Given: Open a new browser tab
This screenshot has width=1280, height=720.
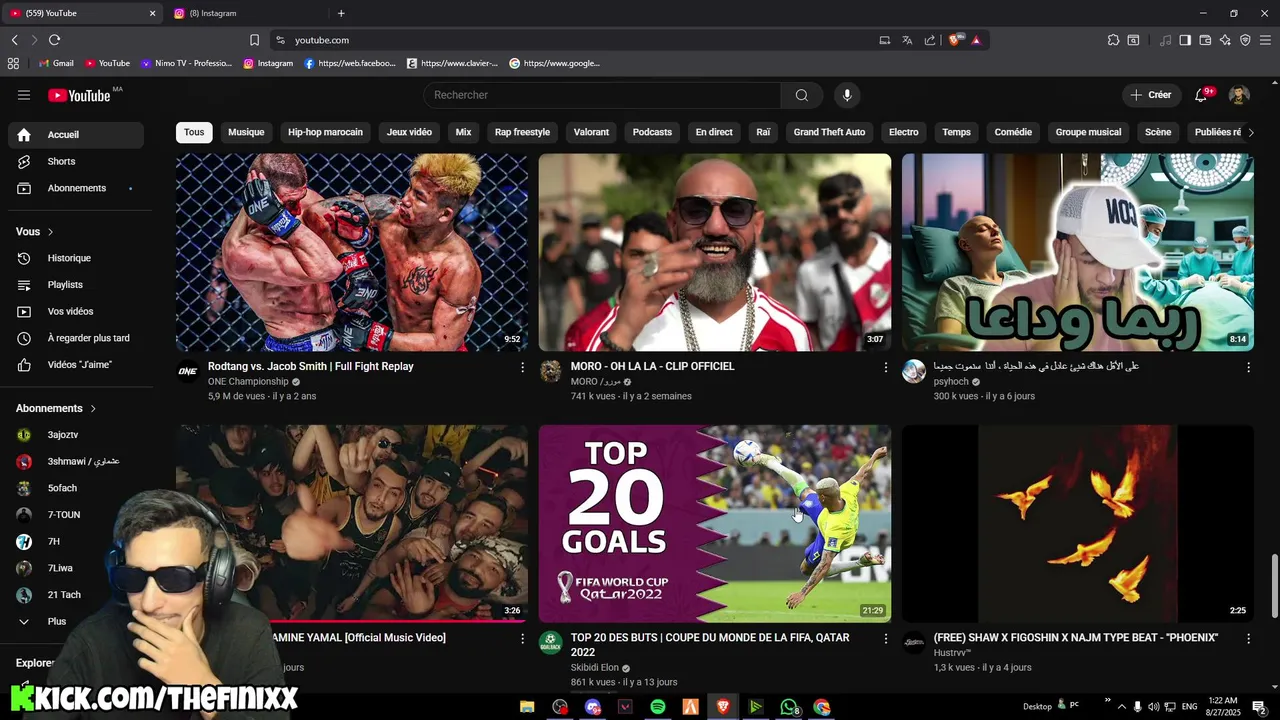Looking at the screenshot, I should (x=341, y=13).
